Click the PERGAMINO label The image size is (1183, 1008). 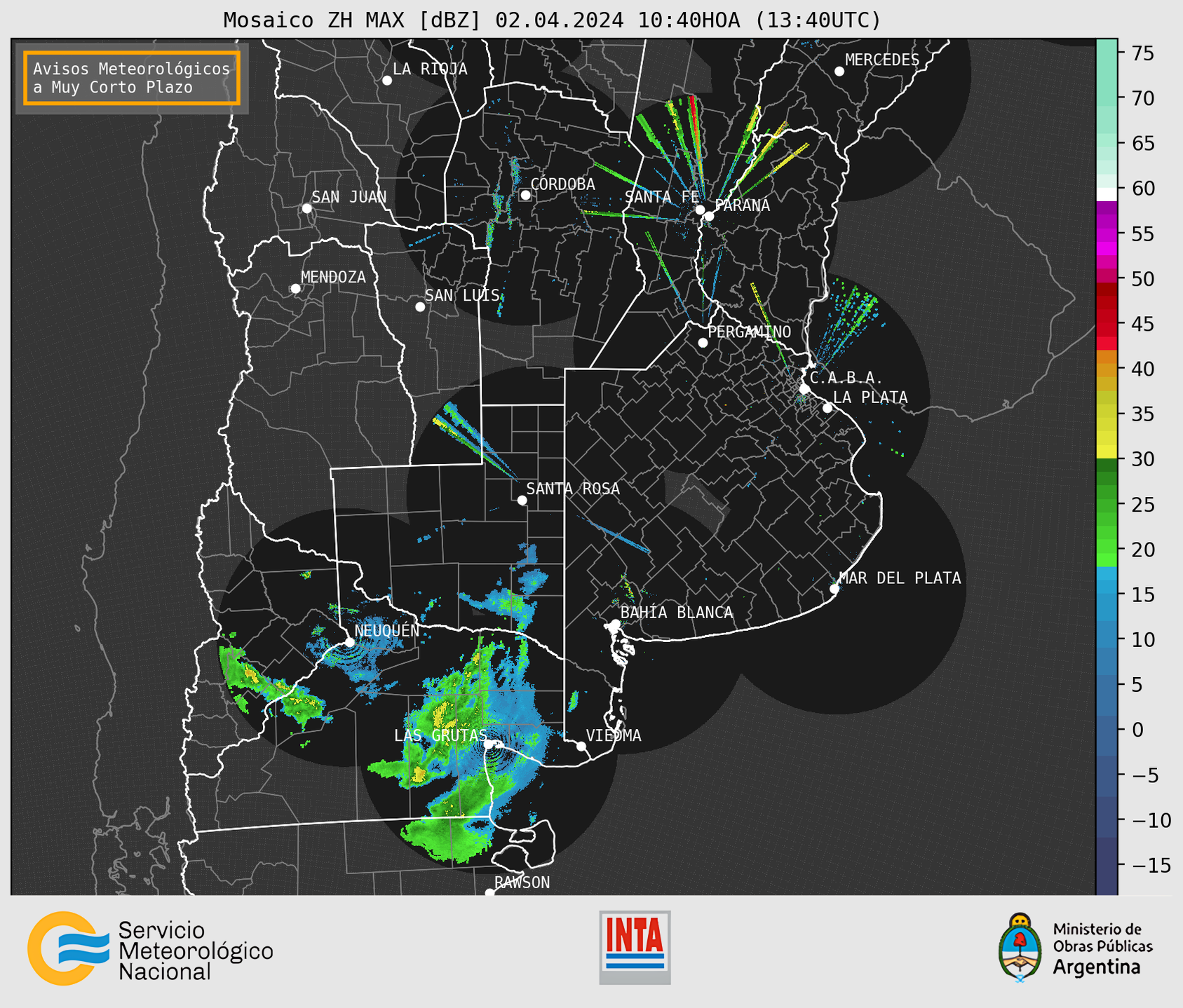coord(749,332)
